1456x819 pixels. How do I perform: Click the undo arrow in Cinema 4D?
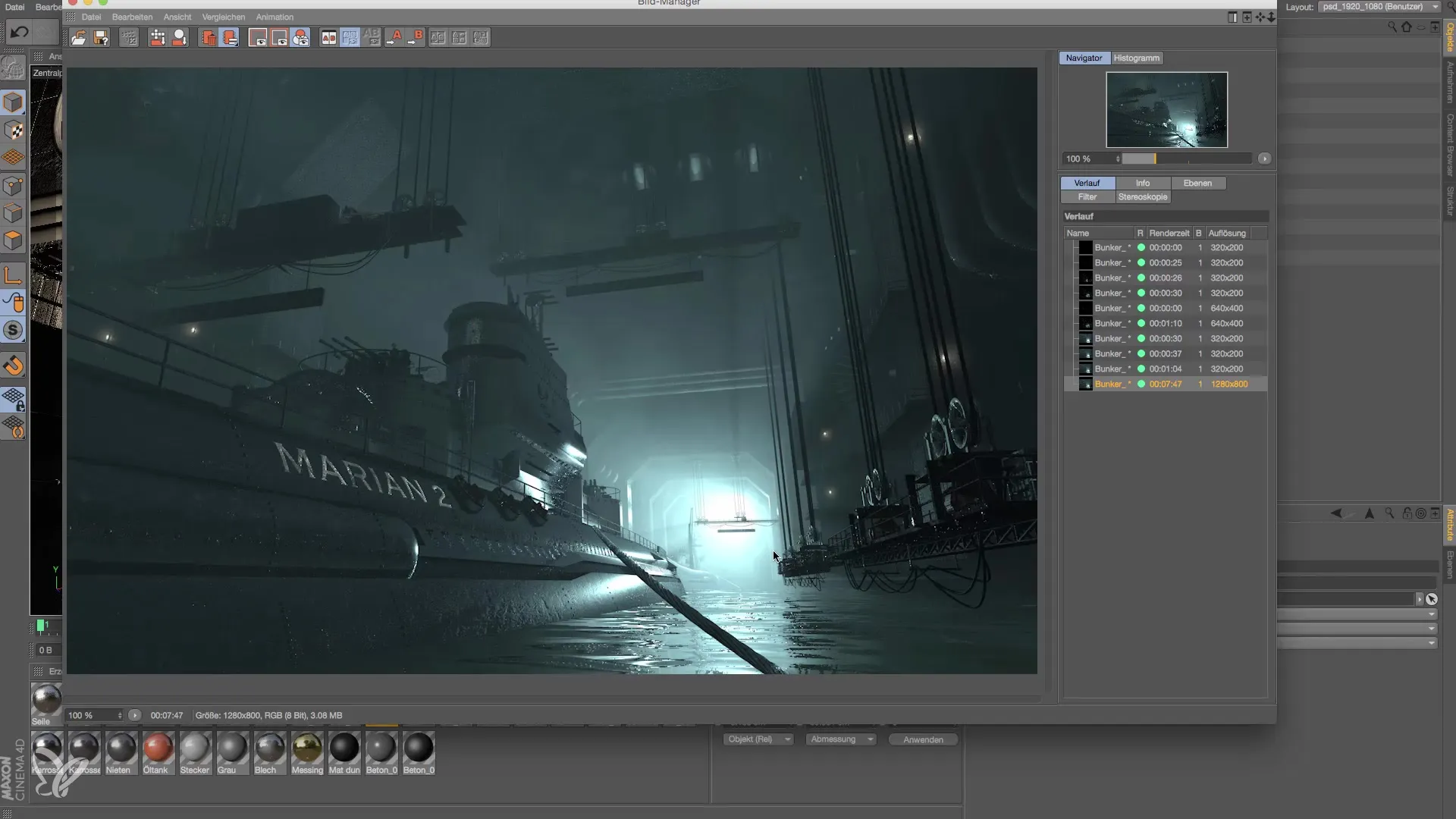tap(20, 32)
